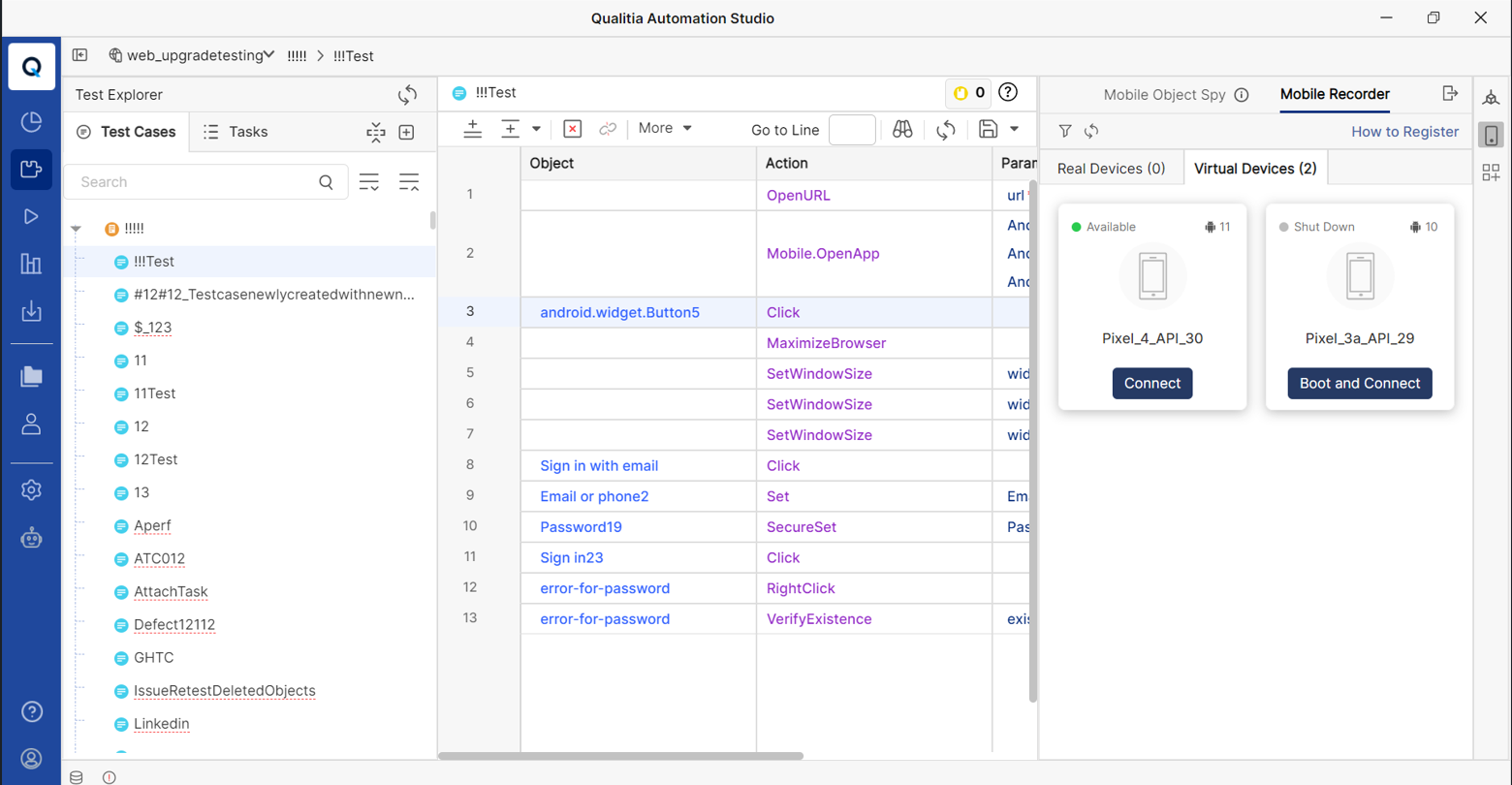Open the dropdown arrow next to save icon
This screenshot has height=785, width=1512.
1014,129
